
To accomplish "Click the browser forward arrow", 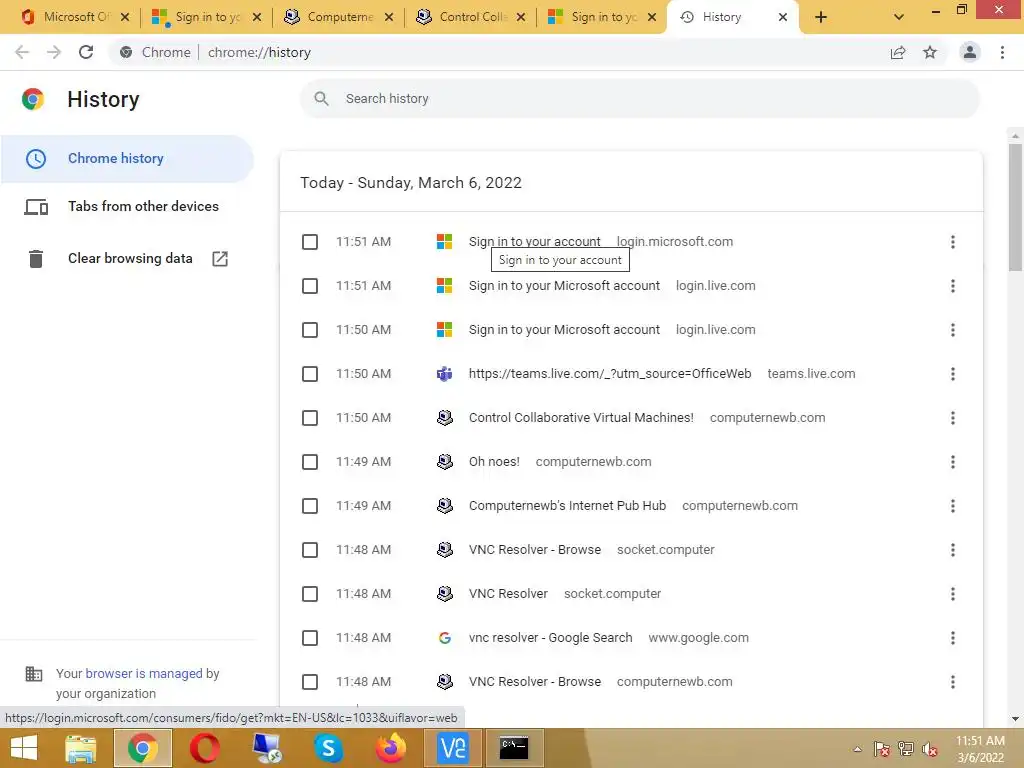I will click(x=54, y=52).
